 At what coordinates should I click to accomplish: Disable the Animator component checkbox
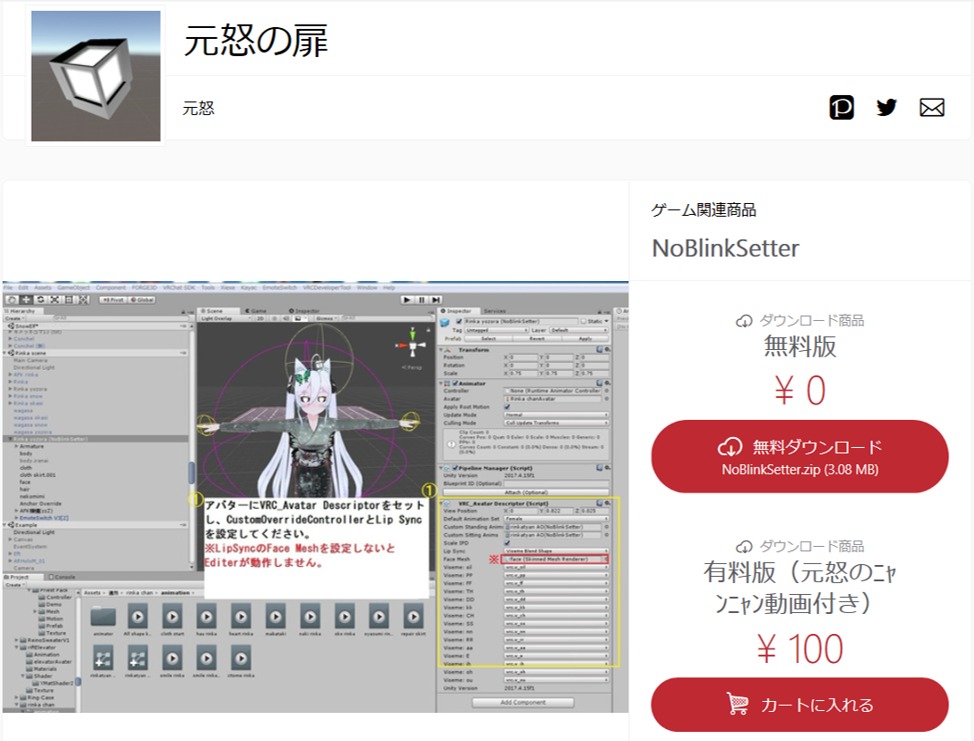click(x=456, y=382)
